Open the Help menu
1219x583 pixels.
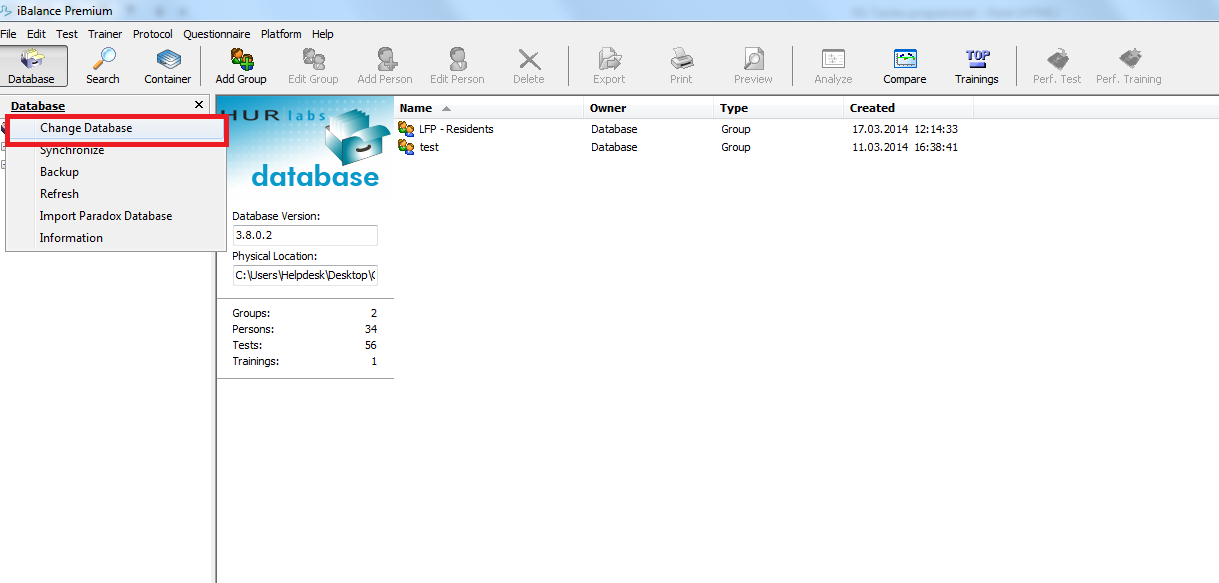[322, 34]
